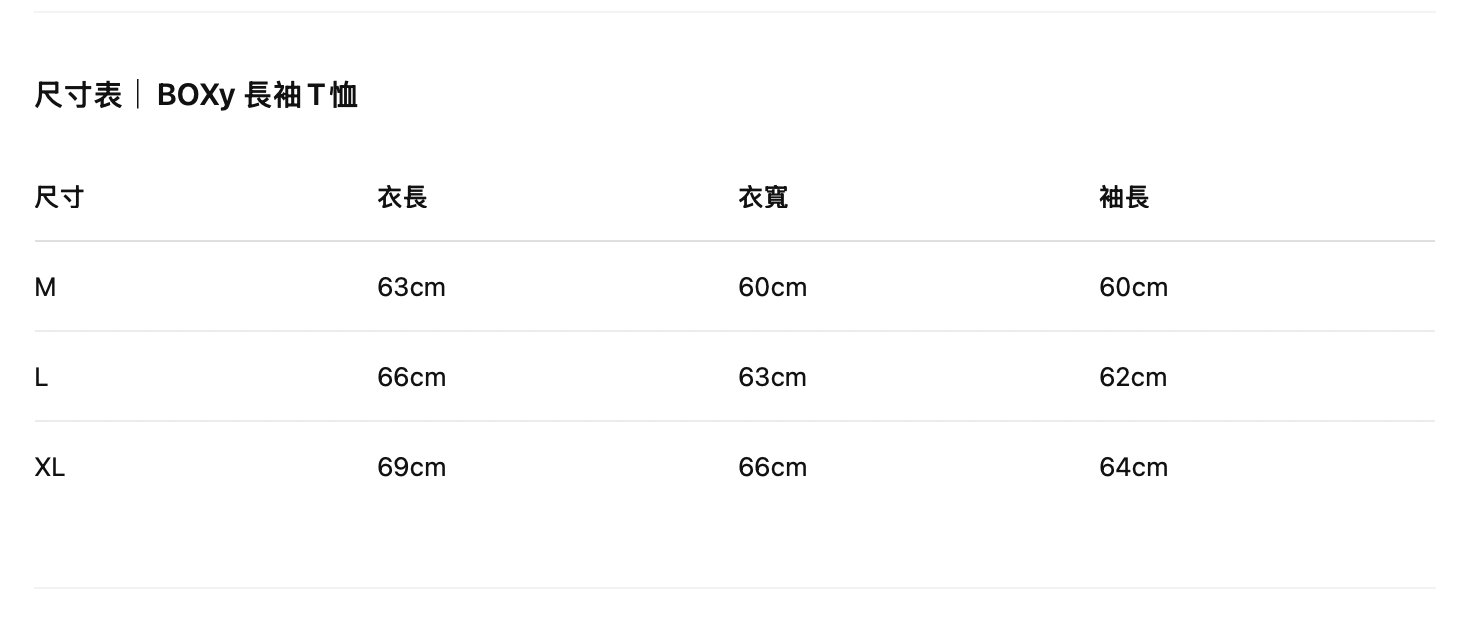Viewport: 1462px width, 634px height.
Task: Select the 尺寸 column header
Action: (x=59, y=197)
